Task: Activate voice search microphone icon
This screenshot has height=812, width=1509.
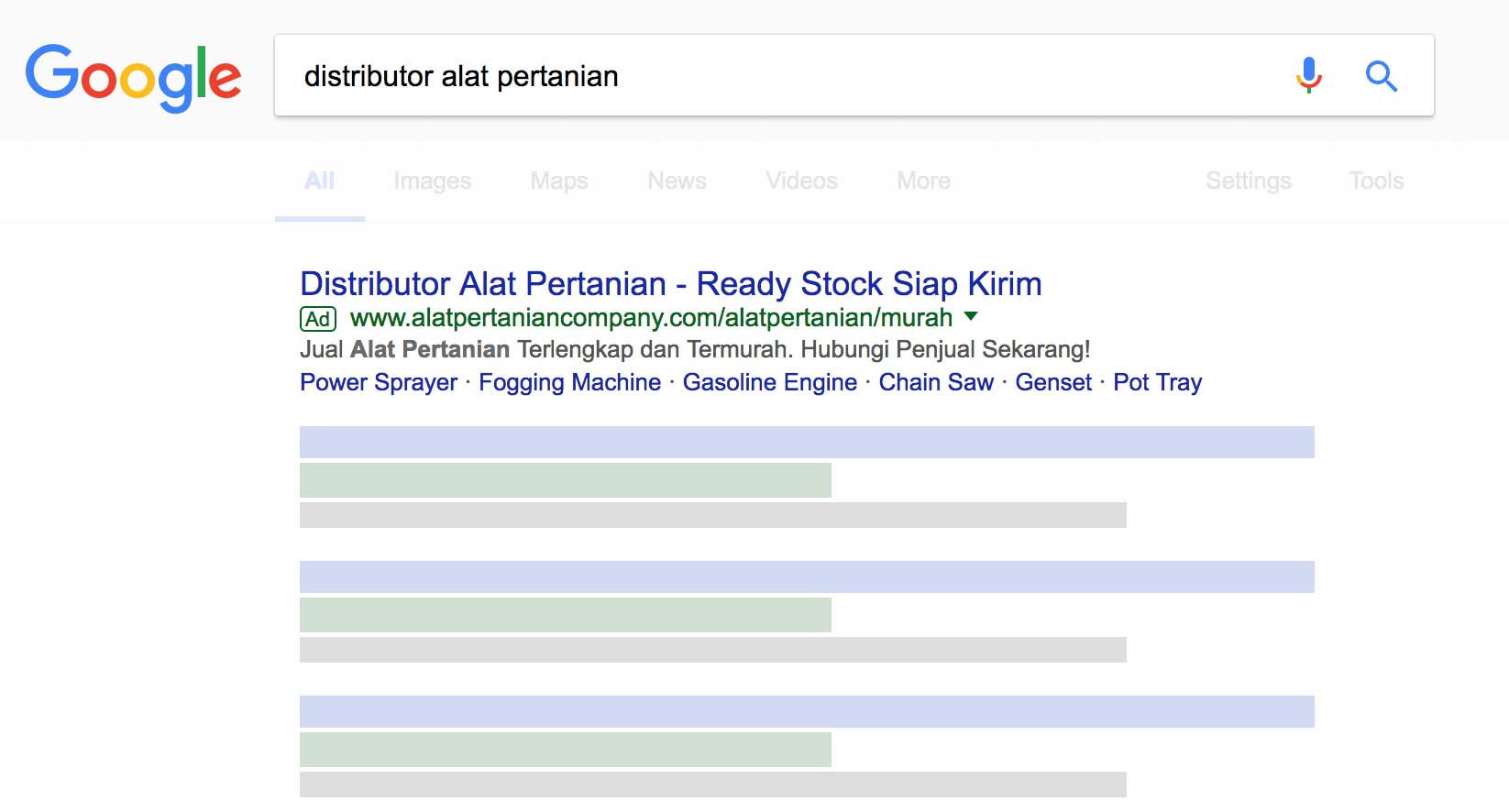Action: tap(1309, 75)
